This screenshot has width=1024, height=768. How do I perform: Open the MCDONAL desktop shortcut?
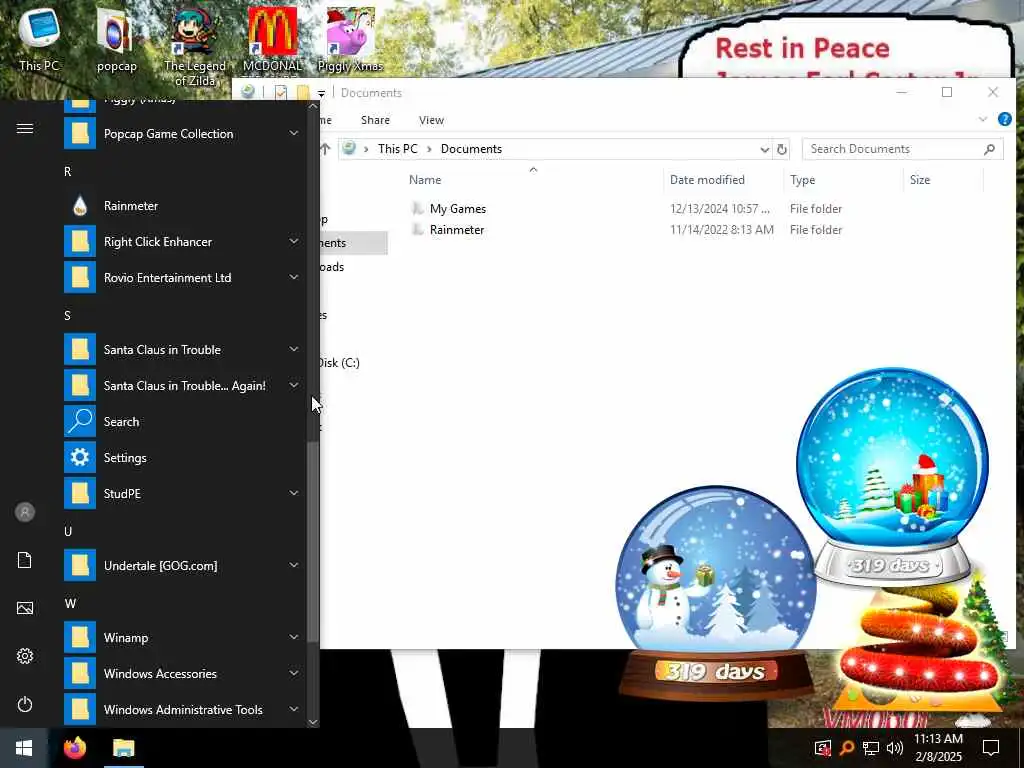(272, 40)
